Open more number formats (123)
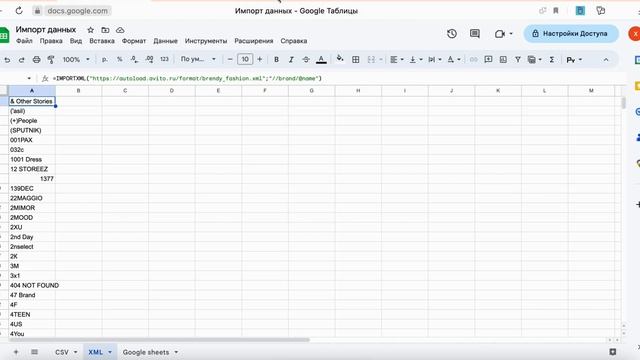Image resolution: width=640 pixels, height=360 pixels. [x=164, y=60]
